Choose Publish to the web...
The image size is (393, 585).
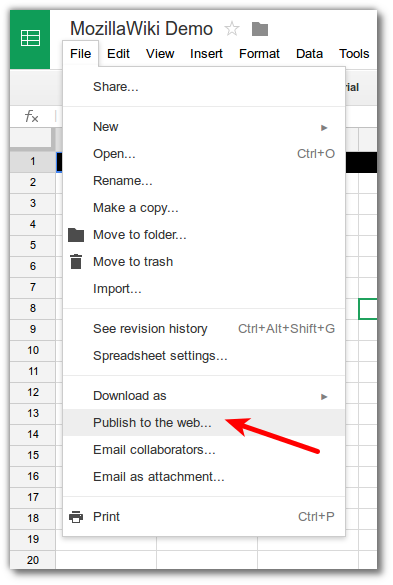click(x=204, y=423)
